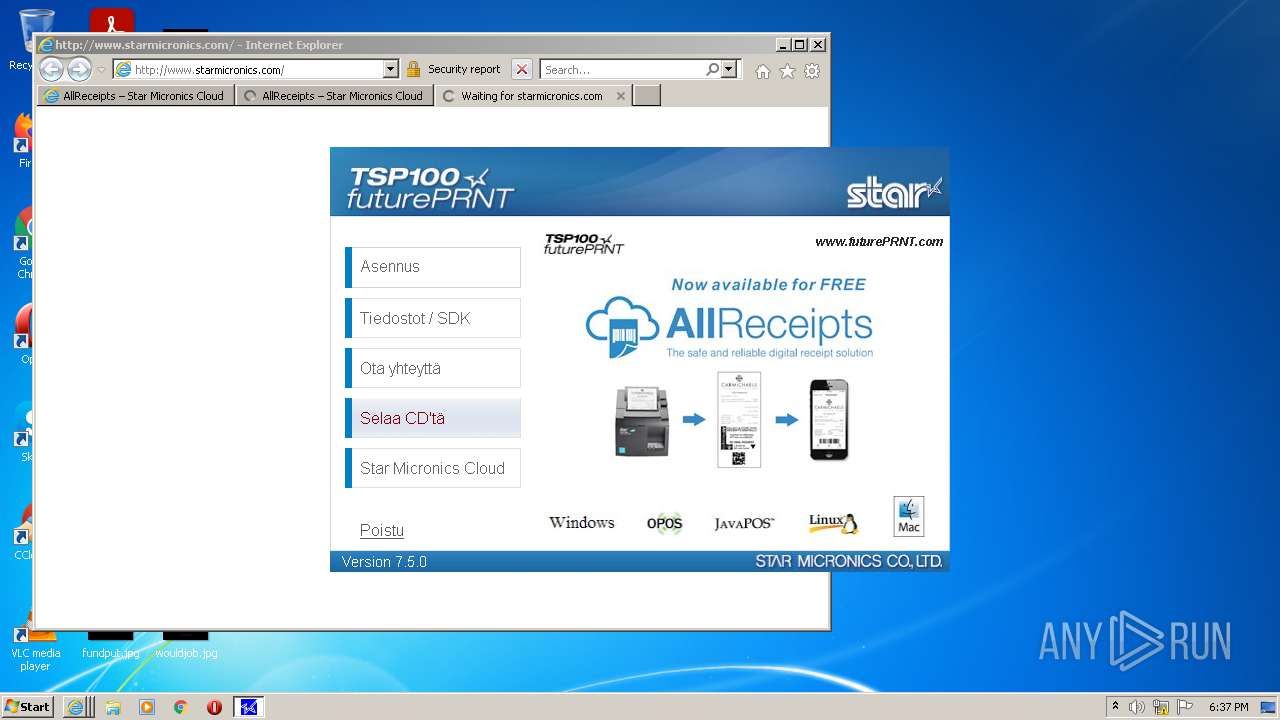Expand the search provider dropdown

pyautogui.click(x=729, y=69)
